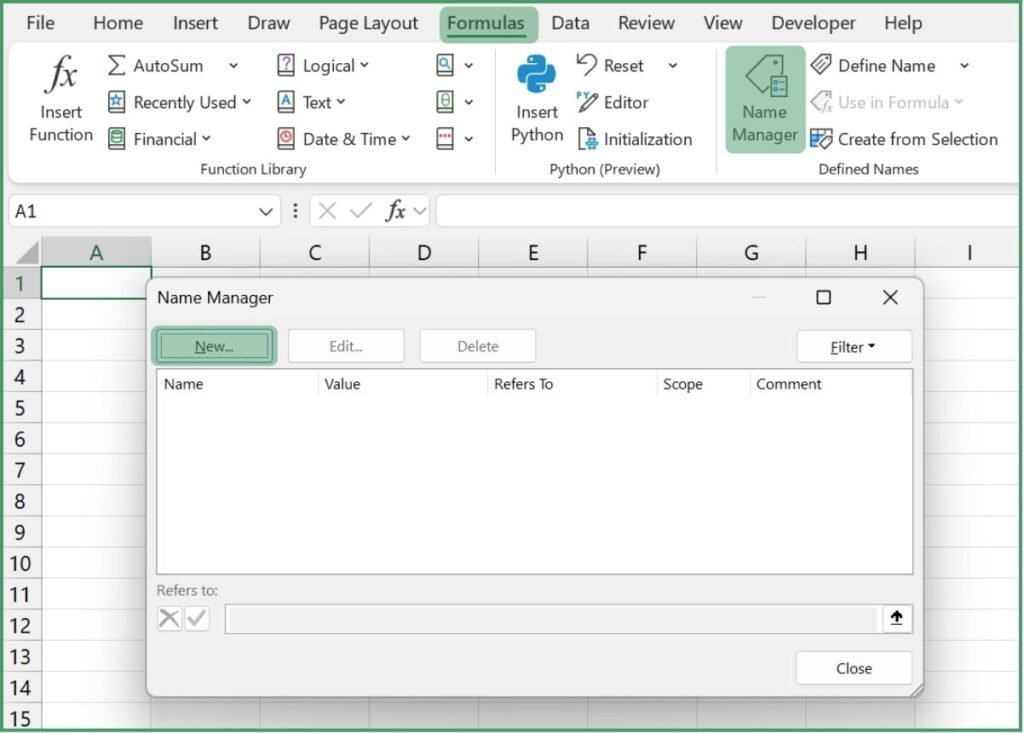Open the Financial functions icon
Screen dimensions: 1024x733
[x=116, y=138]
